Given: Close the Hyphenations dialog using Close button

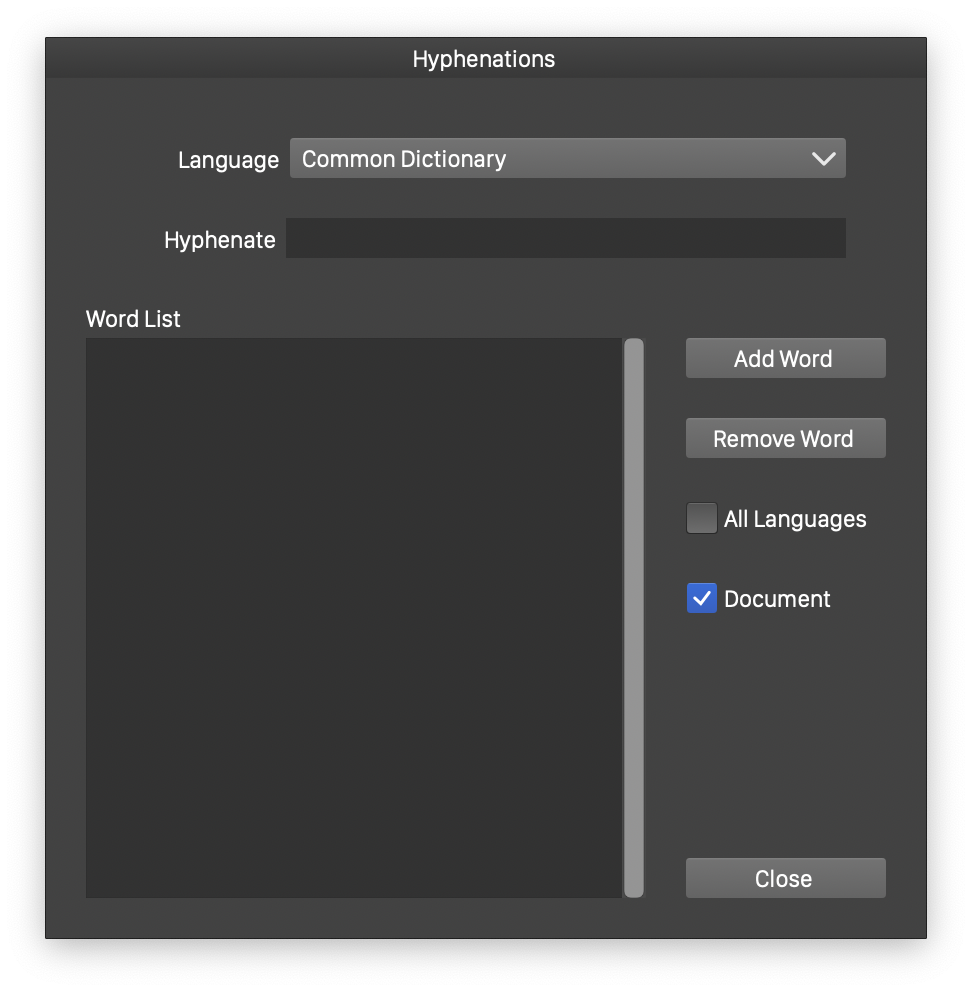Looking at the screenshot, I should point(785,878).
